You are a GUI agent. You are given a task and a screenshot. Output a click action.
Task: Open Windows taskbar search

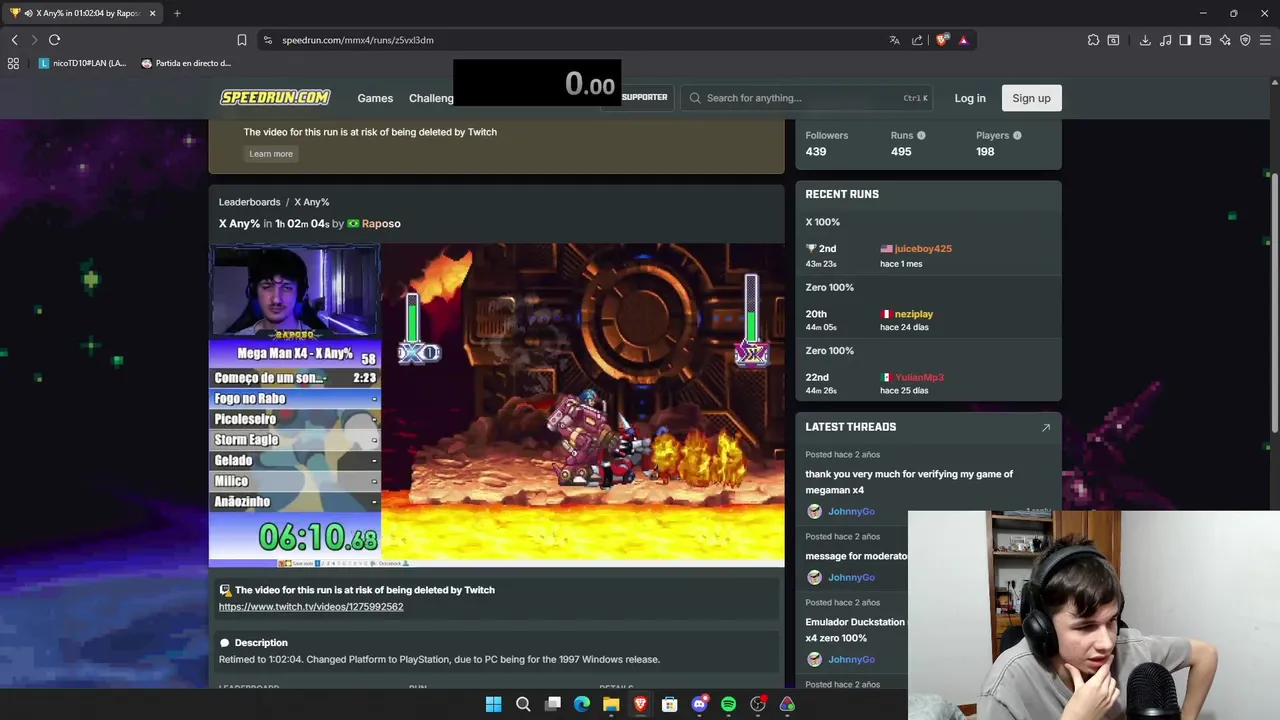(x=523, y=704)
